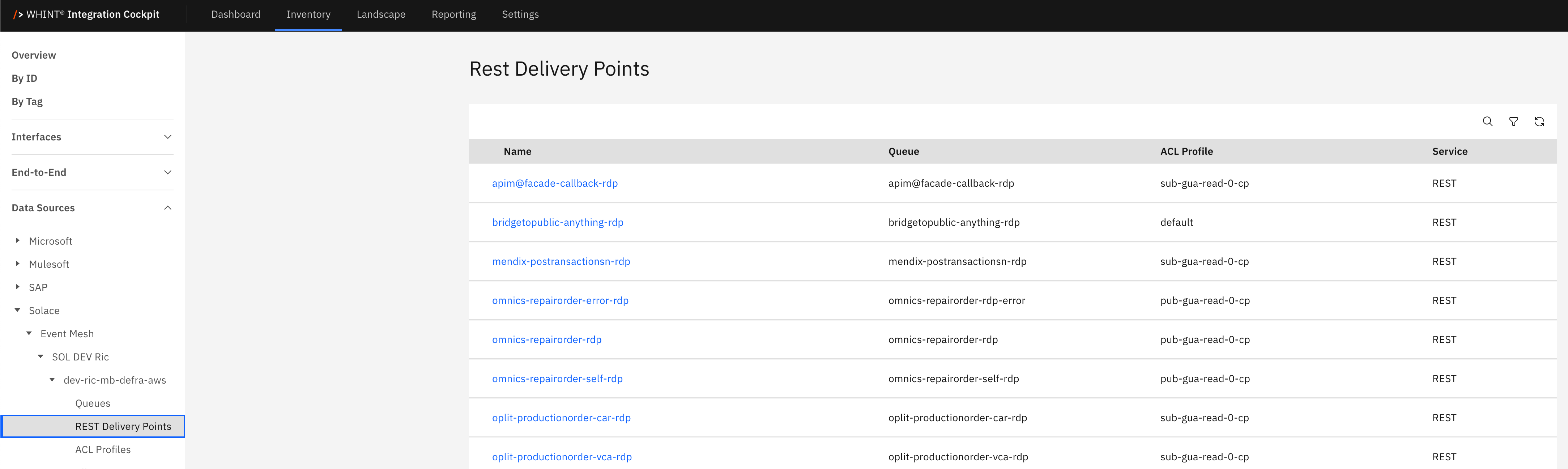Expand the Interfaces section chevron
Image resolution: width=1568 pixels, height=469 pixels.
(x=167, y=137)
